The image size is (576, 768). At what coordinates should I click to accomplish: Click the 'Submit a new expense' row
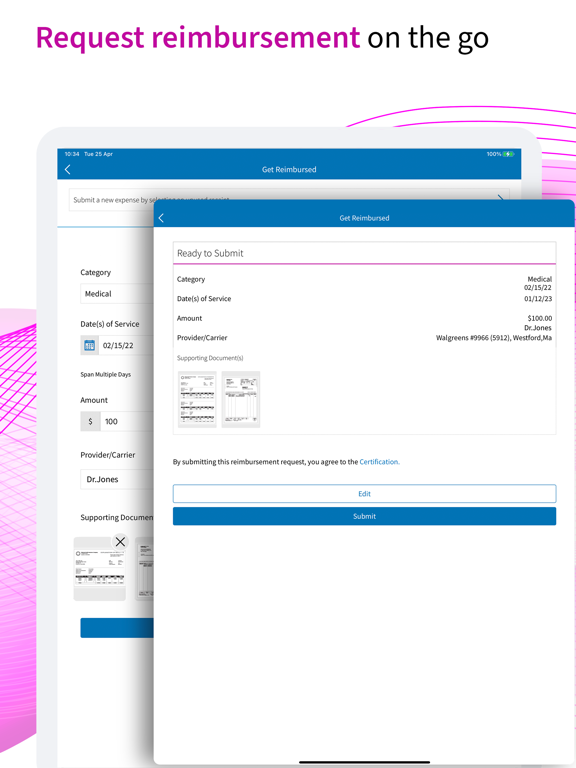pos(289,200)
